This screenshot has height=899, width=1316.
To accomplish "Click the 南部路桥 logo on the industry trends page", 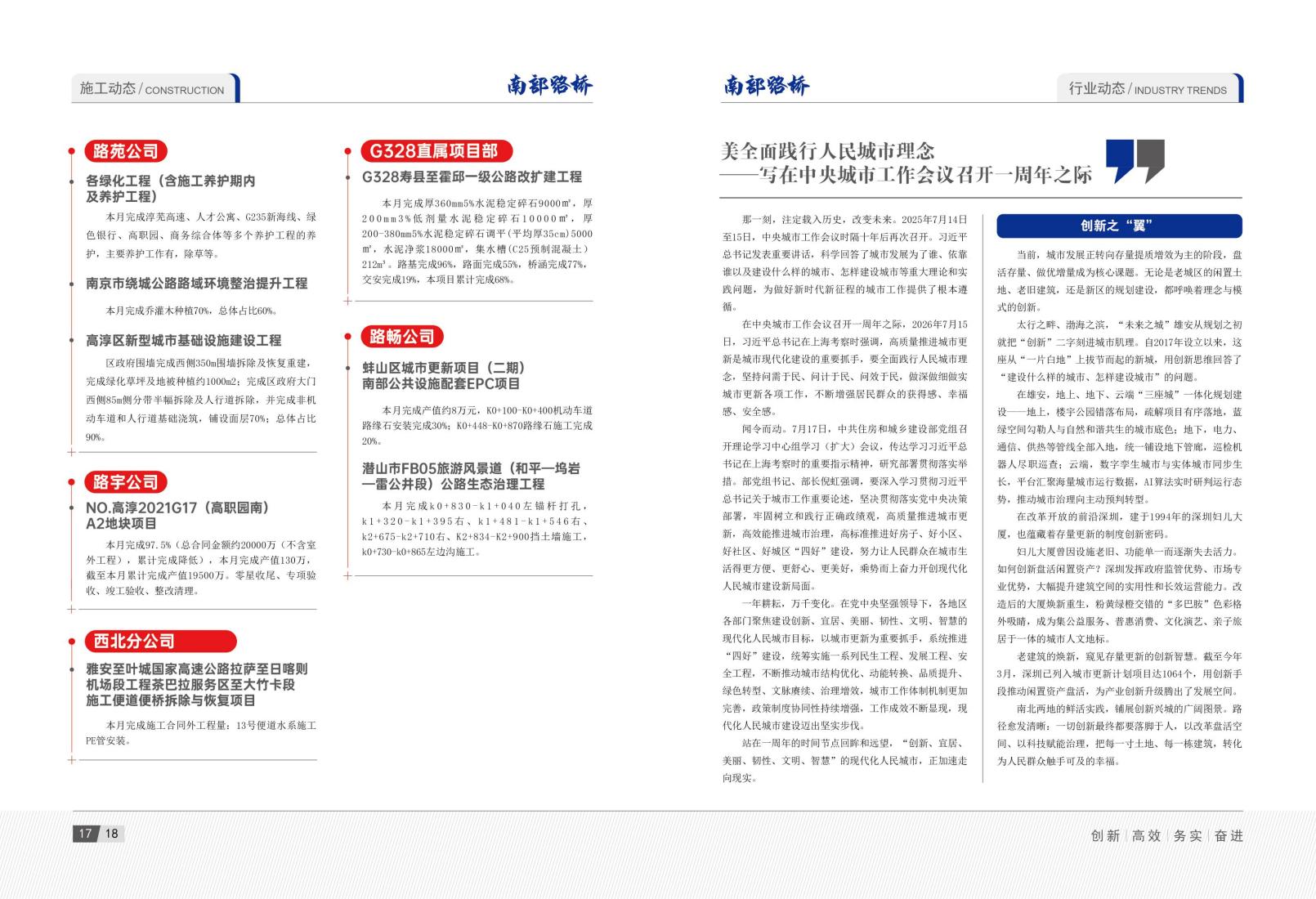I will 766,85.
